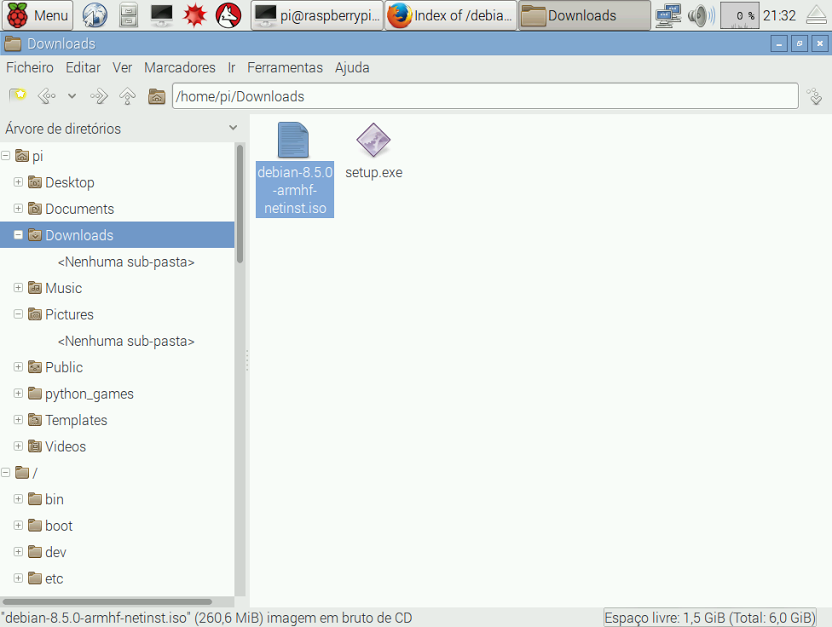Image resolution: width=832 pixels, height=627 pixels.
Task: Click the eject icon in the system tray
Action: coord(817,15)
